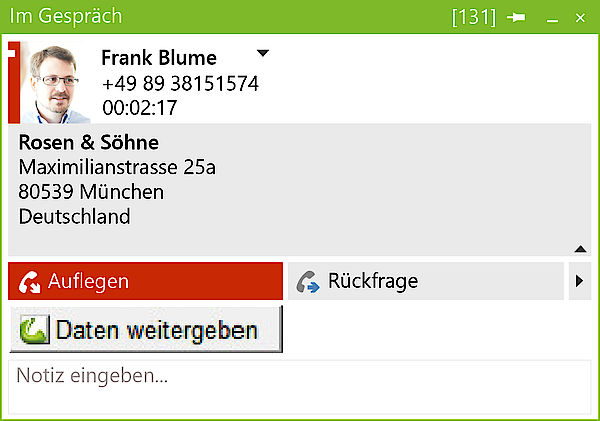Start a consultation call with Rückfrage
The image size is (600, 421).
coord(426,281)
